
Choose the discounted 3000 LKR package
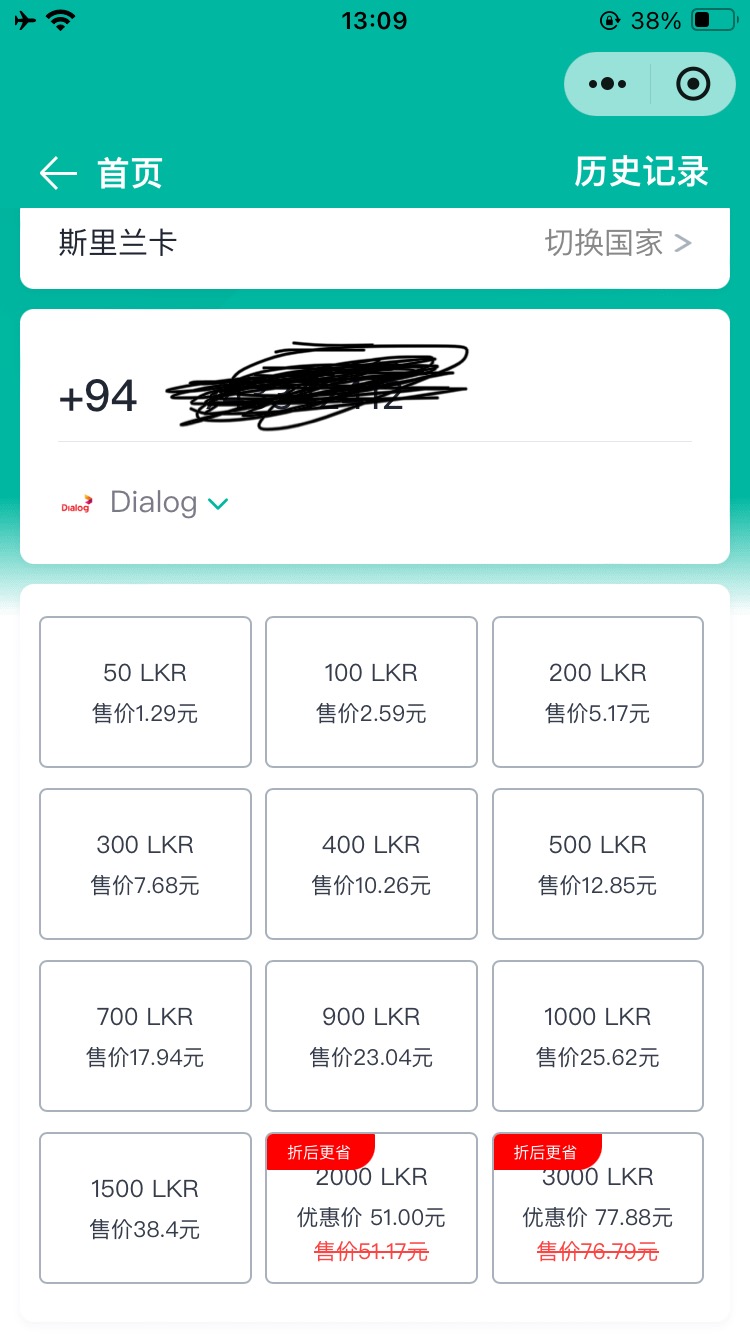598,1208
